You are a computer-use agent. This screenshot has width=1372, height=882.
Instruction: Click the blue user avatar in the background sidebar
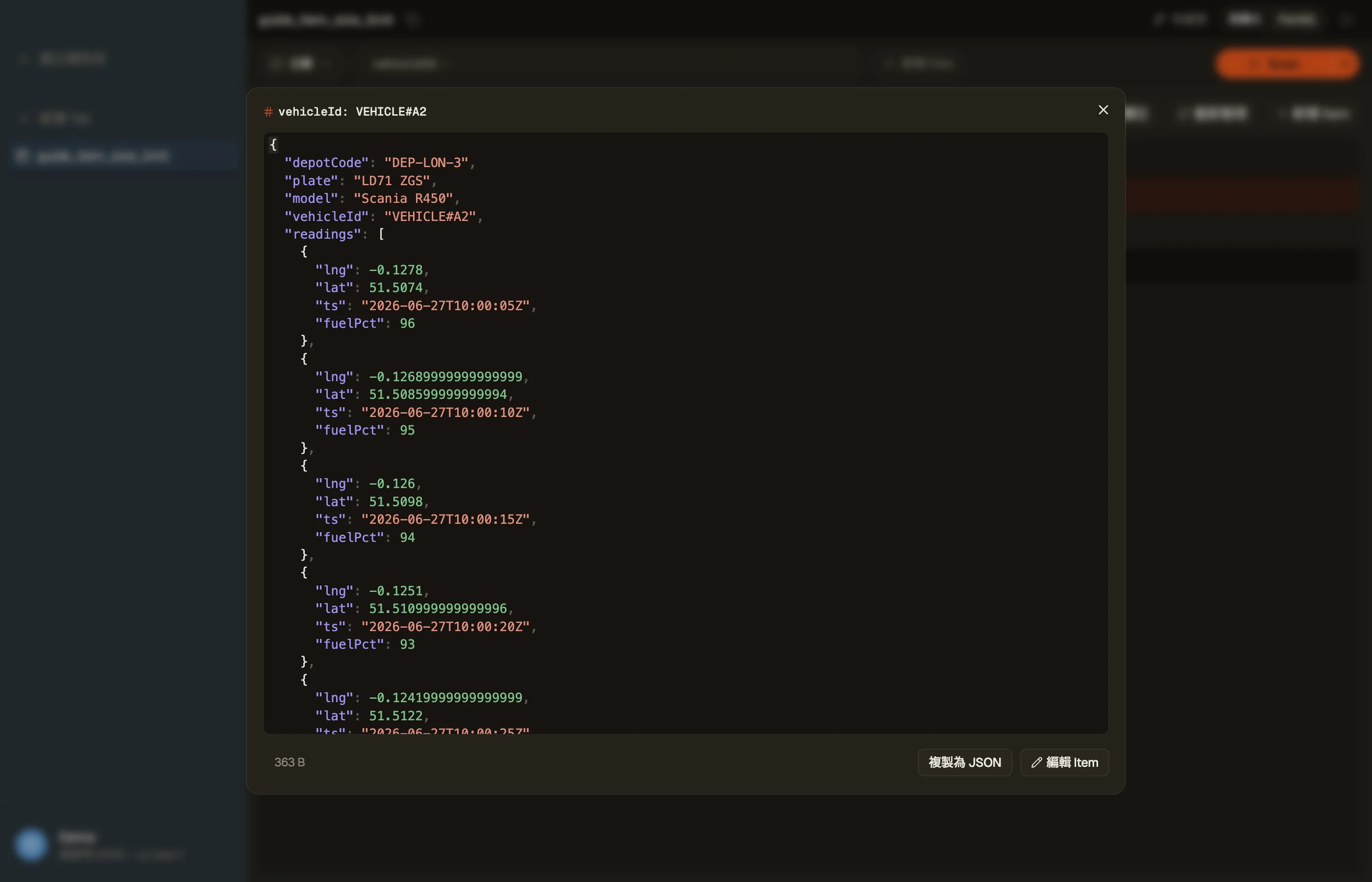[x=31, y=844]
